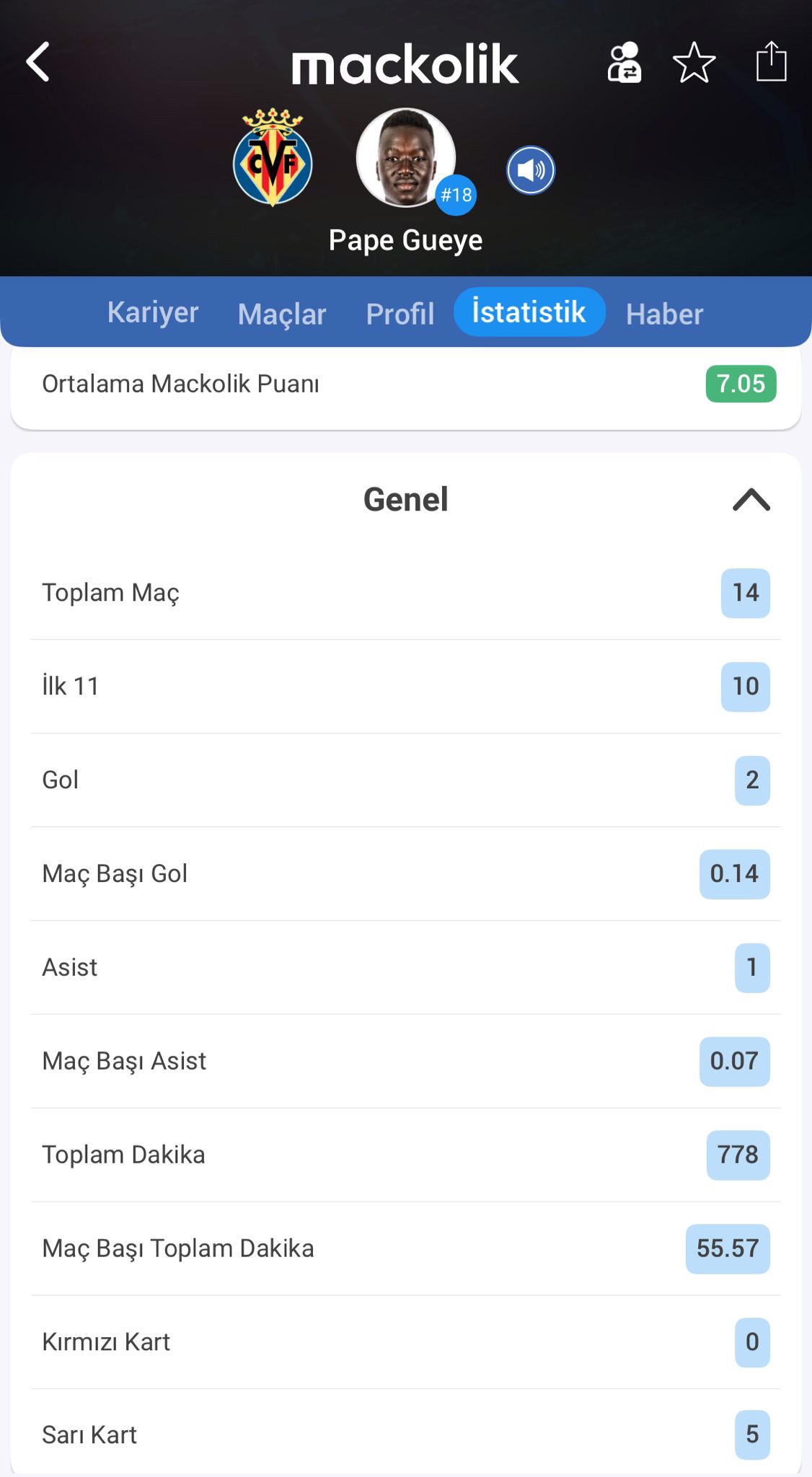Tap the Pape Gueye name label
This screenshot has width=812, height=1477.
(405, 240)
